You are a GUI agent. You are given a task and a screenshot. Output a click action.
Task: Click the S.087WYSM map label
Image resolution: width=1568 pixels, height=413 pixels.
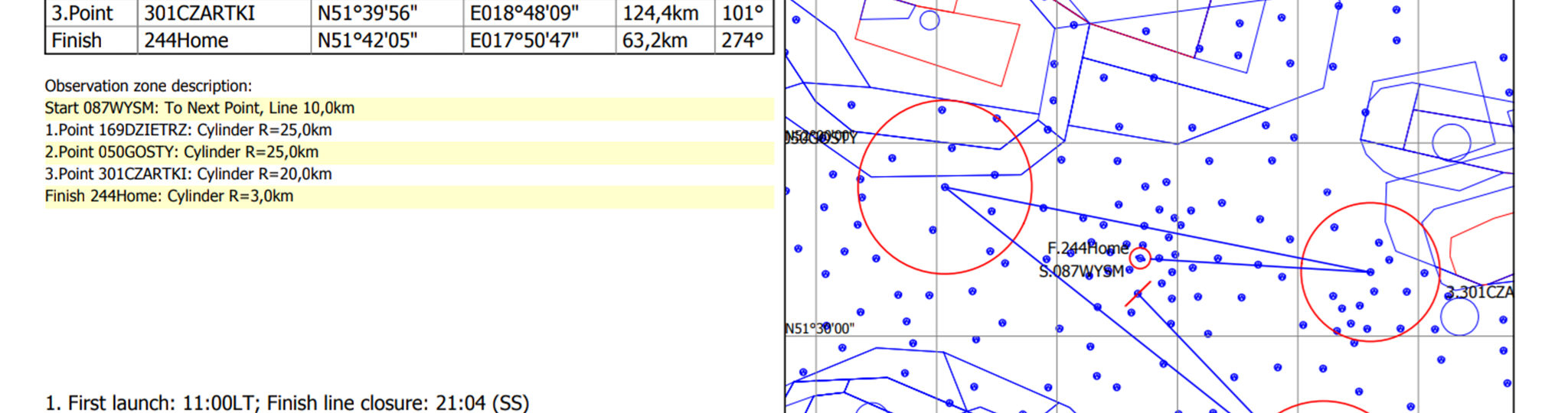point(1081,272)
